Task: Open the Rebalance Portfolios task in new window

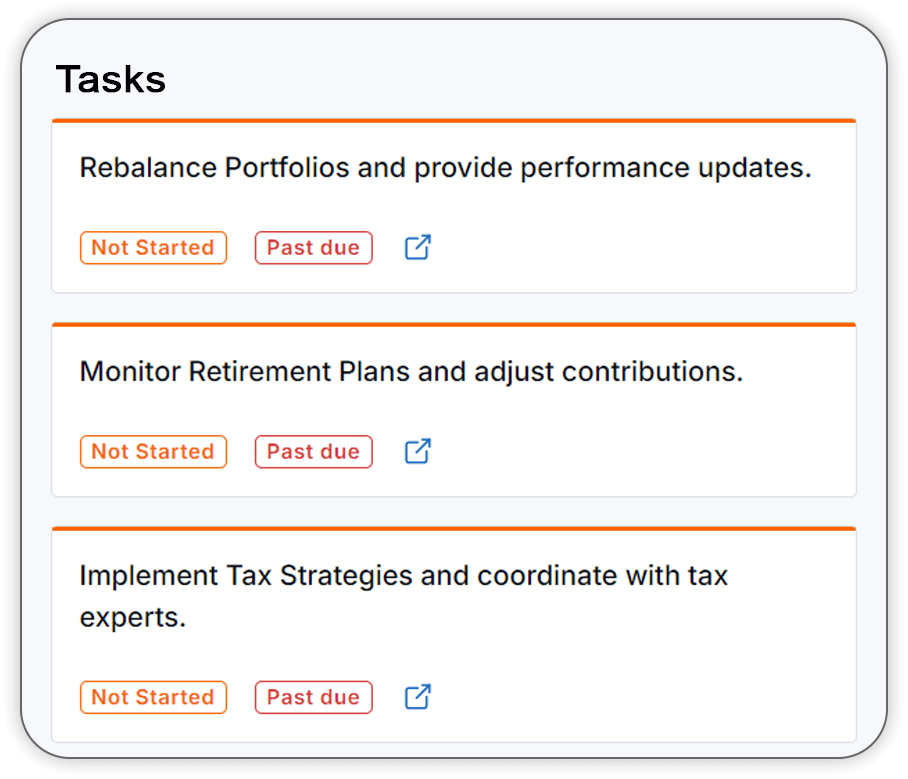Action: 418,247
